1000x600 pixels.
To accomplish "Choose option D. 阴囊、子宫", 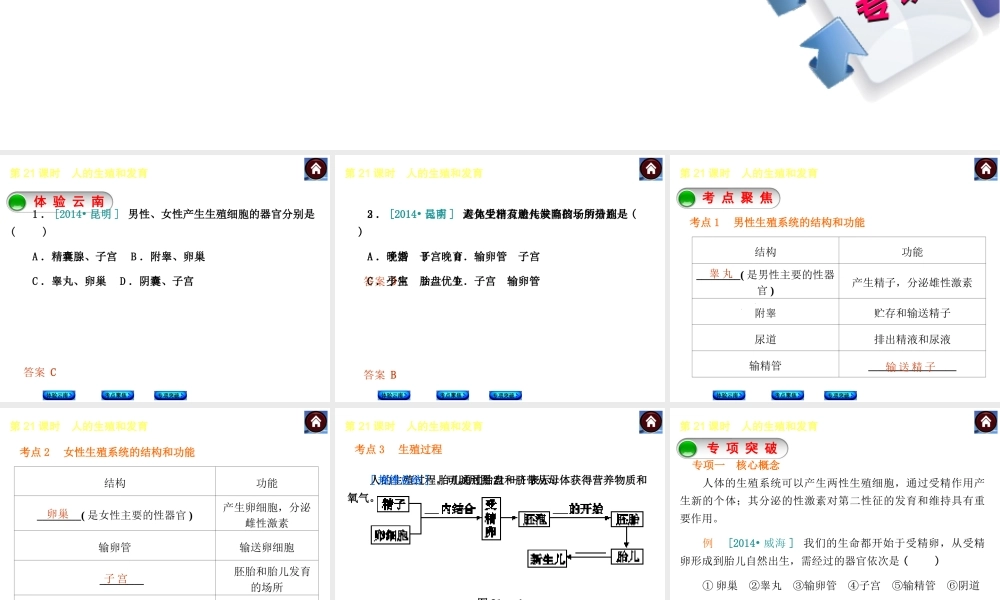I will (156, 281).
